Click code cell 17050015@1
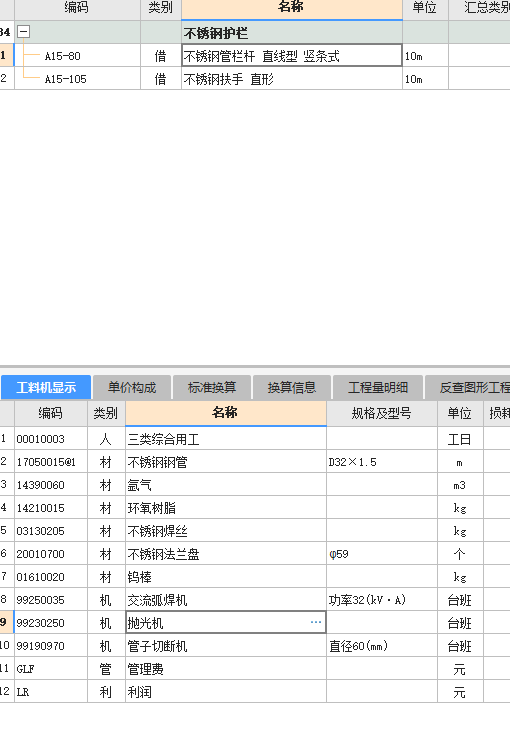The height and width of the screenshot is (746, 510). tap(51, 461)
